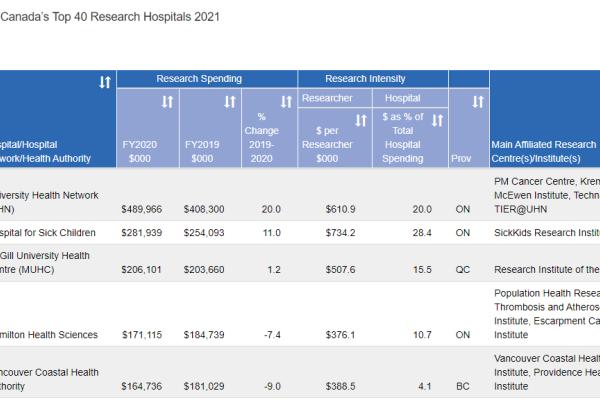
Task: Select Population Health Research Institute cell
Action: [547, 314]
